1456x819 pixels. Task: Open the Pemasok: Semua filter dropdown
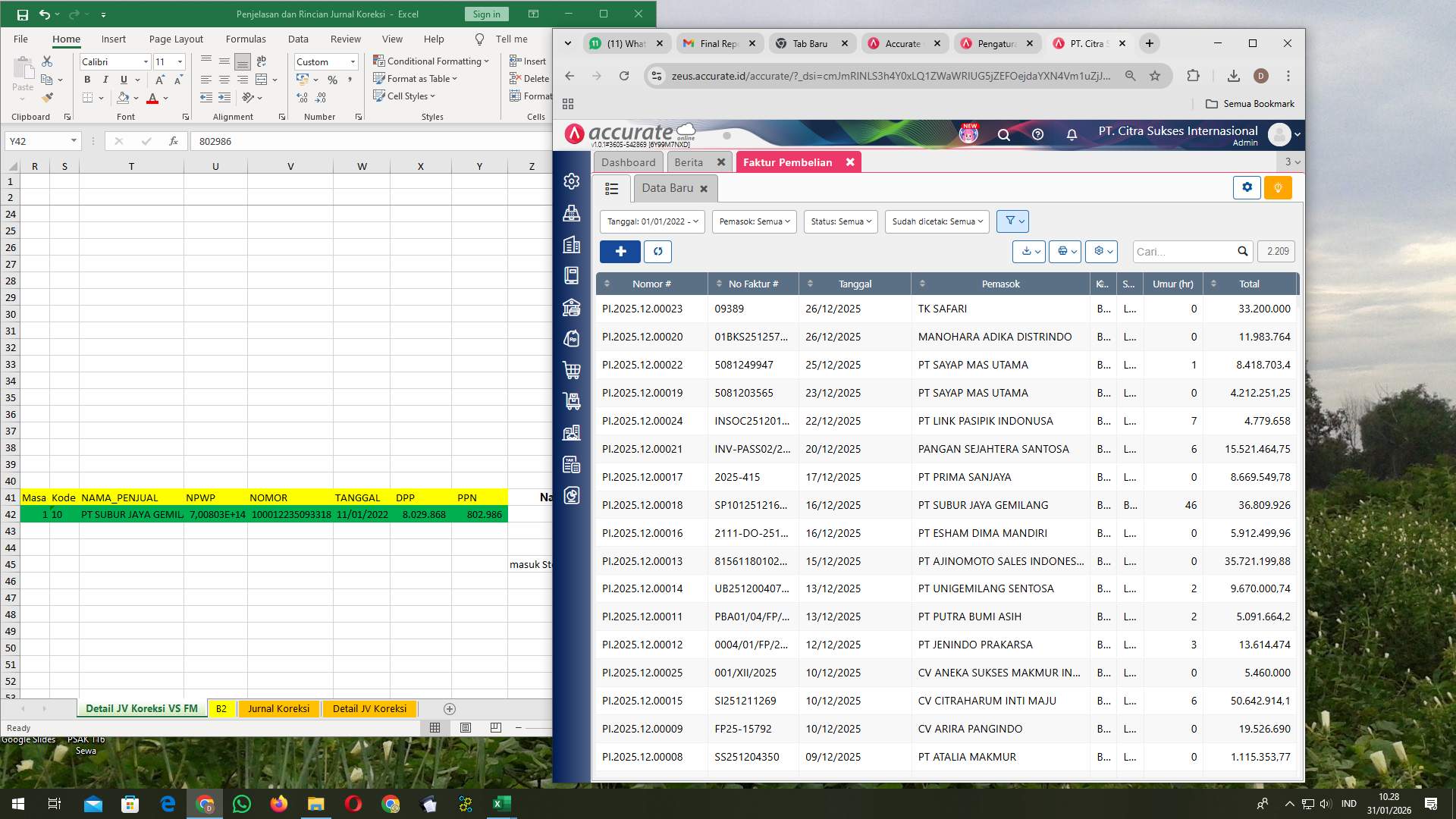click(753, 221)
